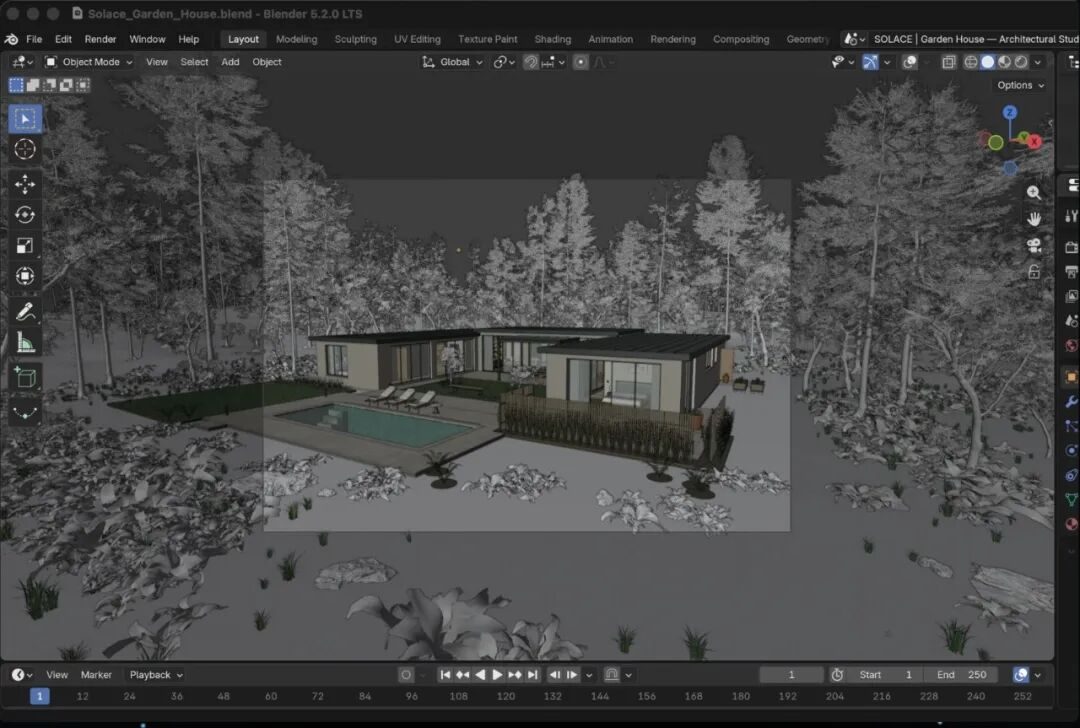This screenshot has width=1080, height=728.
Task: Click the zoom magnifier viewport button
Action: click(1033, 193)
